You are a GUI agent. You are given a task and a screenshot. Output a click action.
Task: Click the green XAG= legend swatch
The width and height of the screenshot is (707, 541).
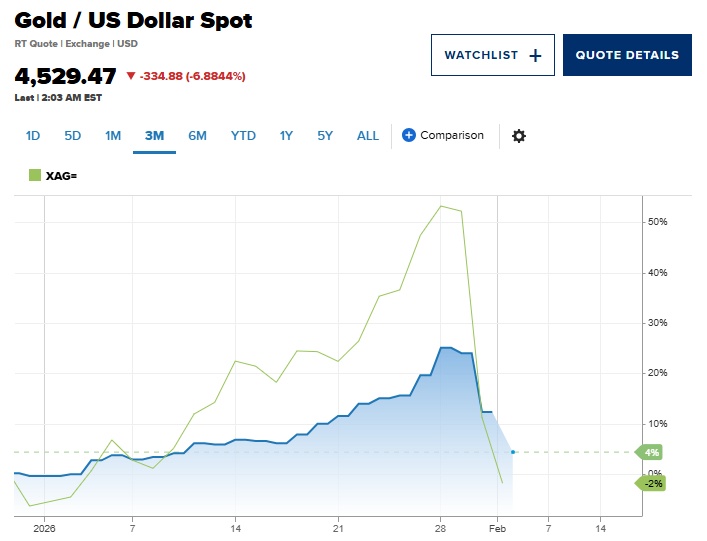click(35, 176)
